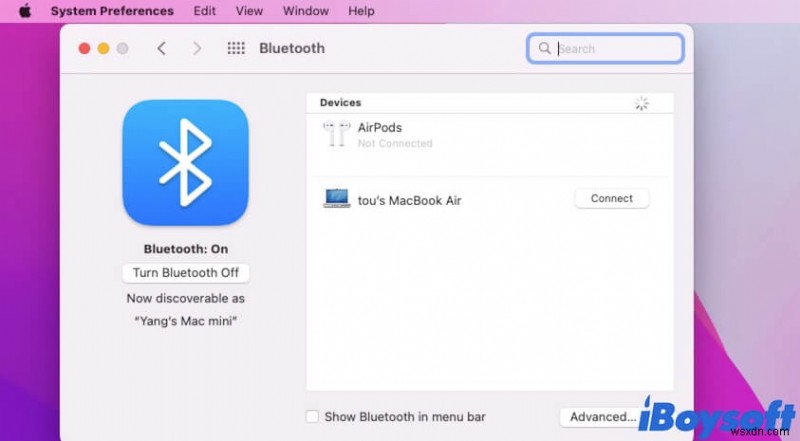This screenshot has height=441, width=800.
Task: Turn Bluetooth Off button
Action: click(186, 273)
